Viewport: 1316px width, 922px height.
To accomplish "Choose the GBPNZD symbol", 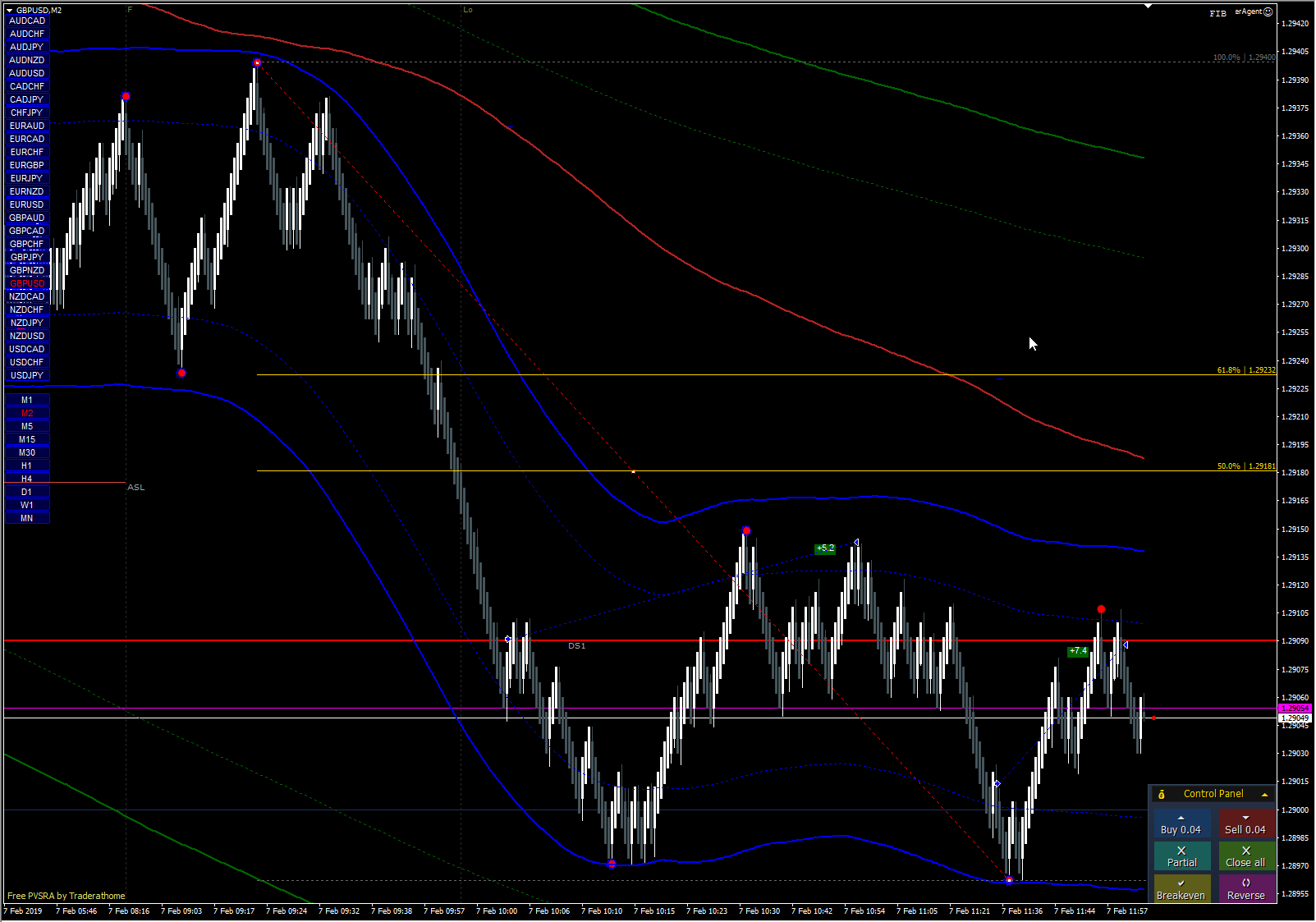I will pos(27,270).
